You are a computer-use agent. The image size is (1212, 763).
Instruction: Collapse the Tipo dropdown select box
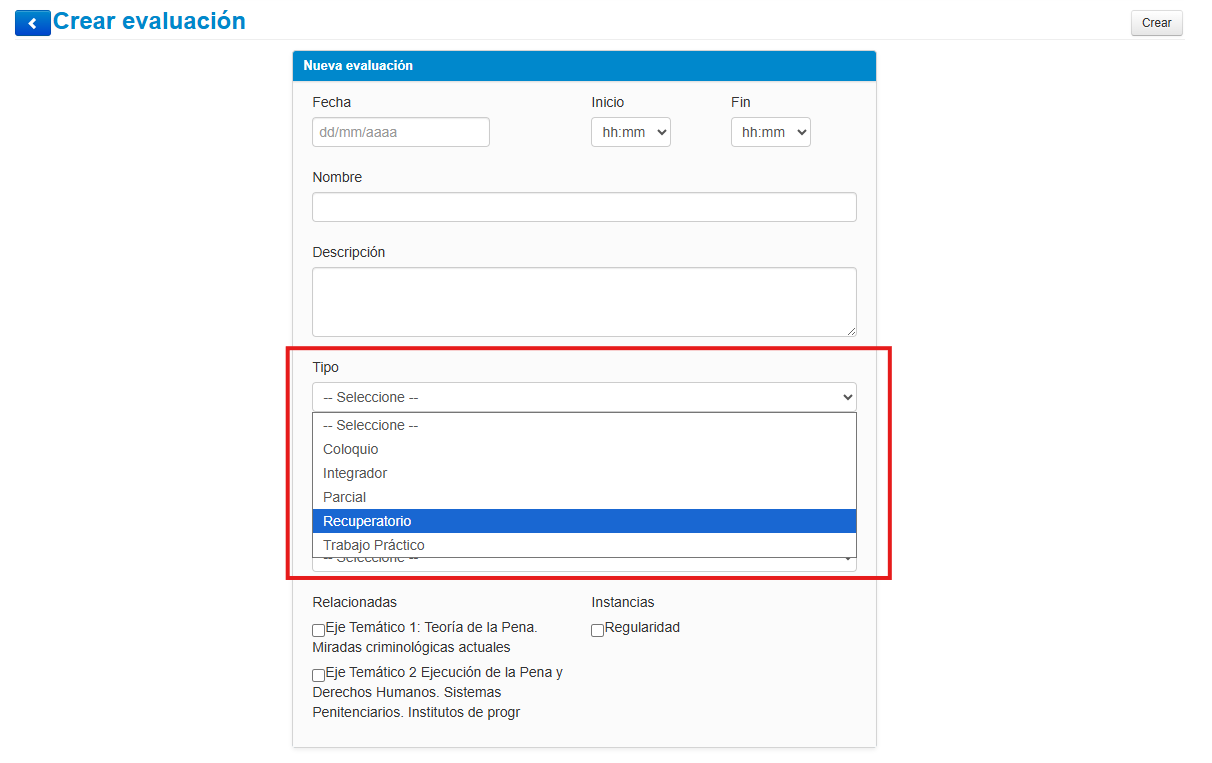coord(584,397)
